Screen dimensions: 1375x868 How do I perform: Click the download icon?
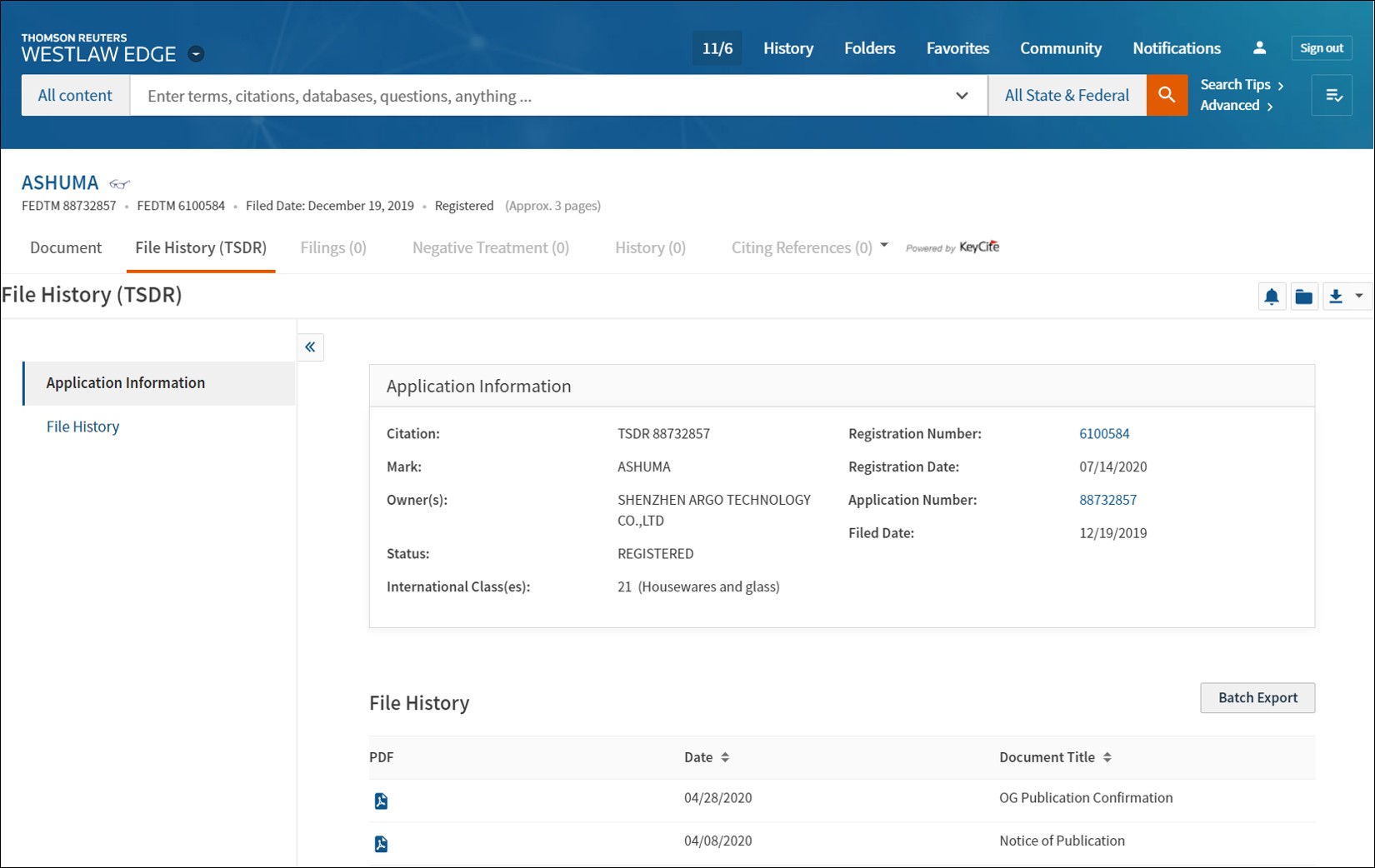[1336, 297]
